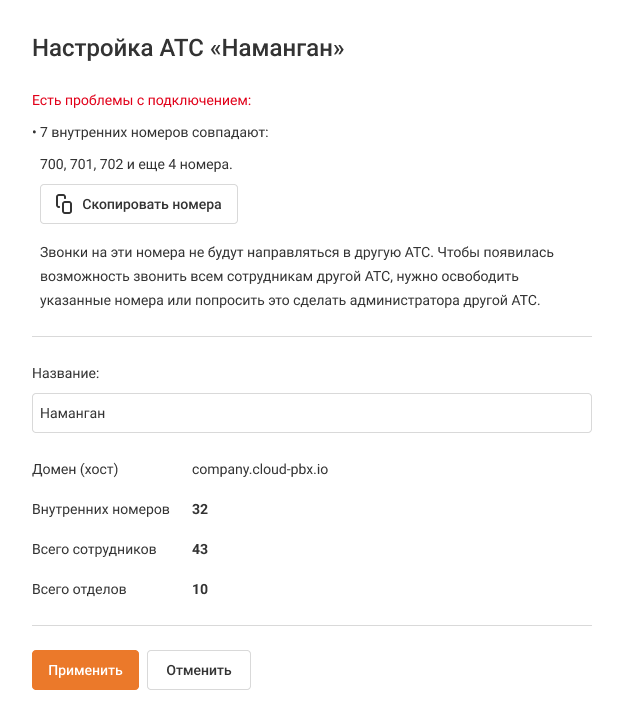Click the copy icon in the copy numbers button
This screenshot has height=722, width=624.
point(64,204)
